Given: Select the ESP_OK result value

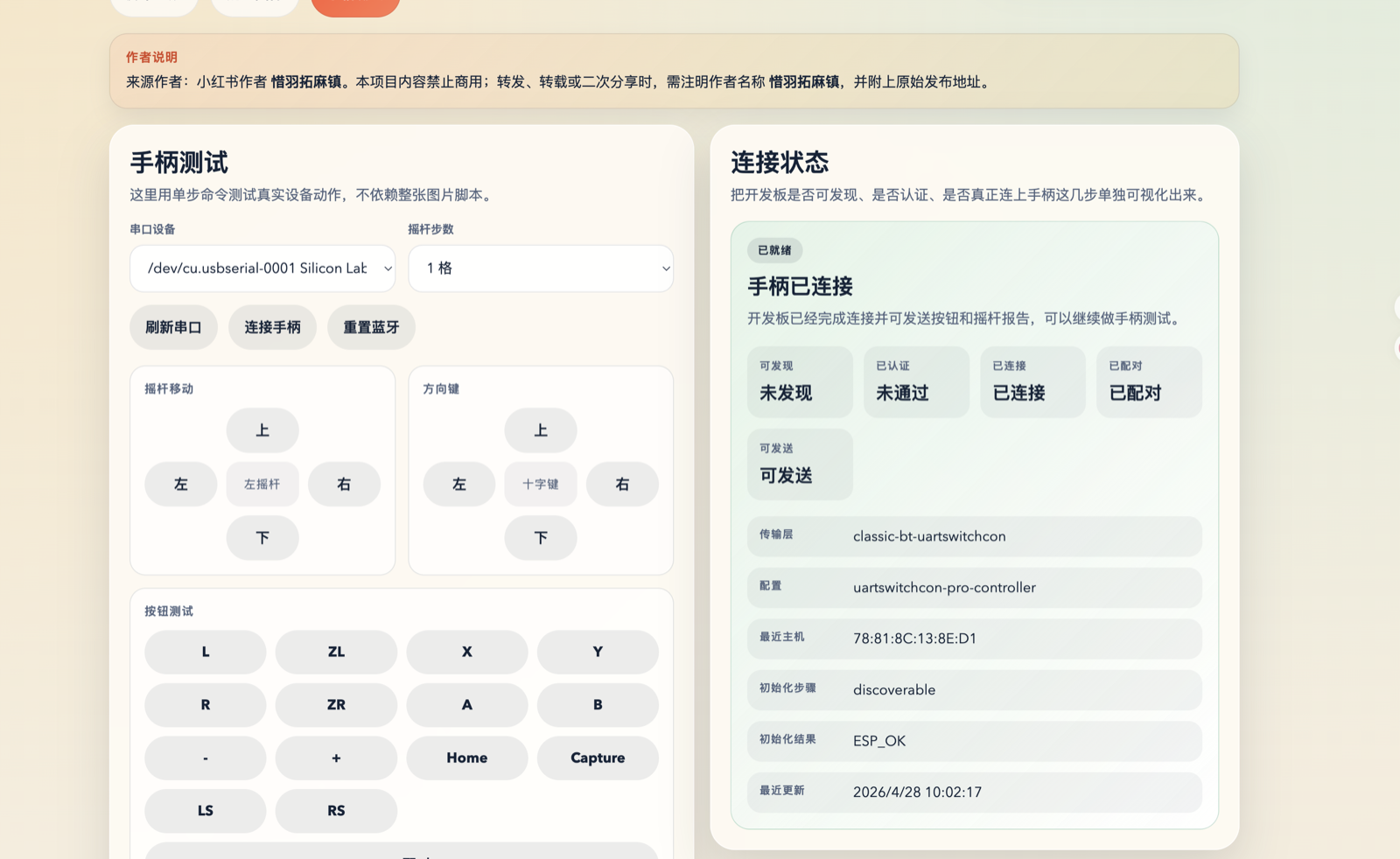Looking at the screenshot, I should click(879, 741).
